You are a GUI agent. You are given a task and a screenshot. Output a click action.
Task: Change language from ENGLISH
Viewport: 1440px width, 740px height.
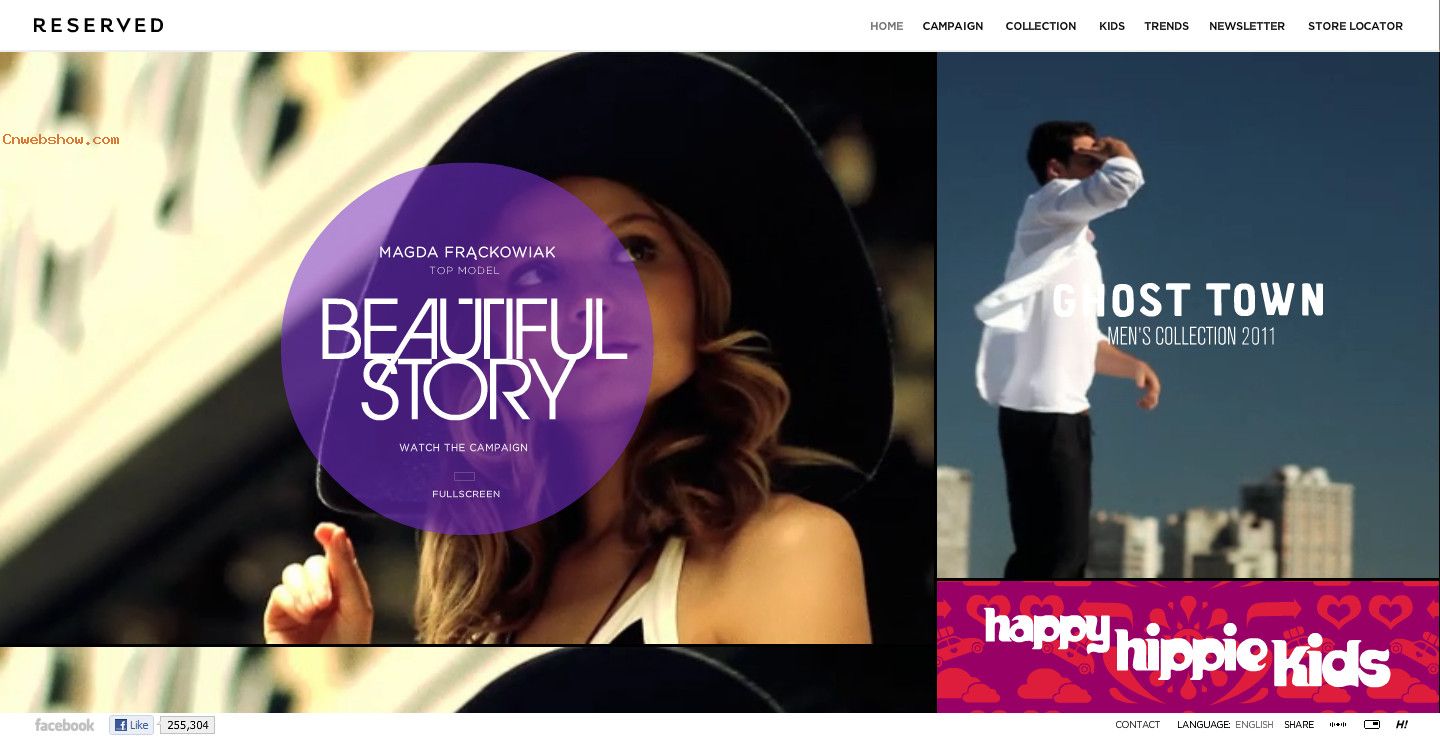1254,725
